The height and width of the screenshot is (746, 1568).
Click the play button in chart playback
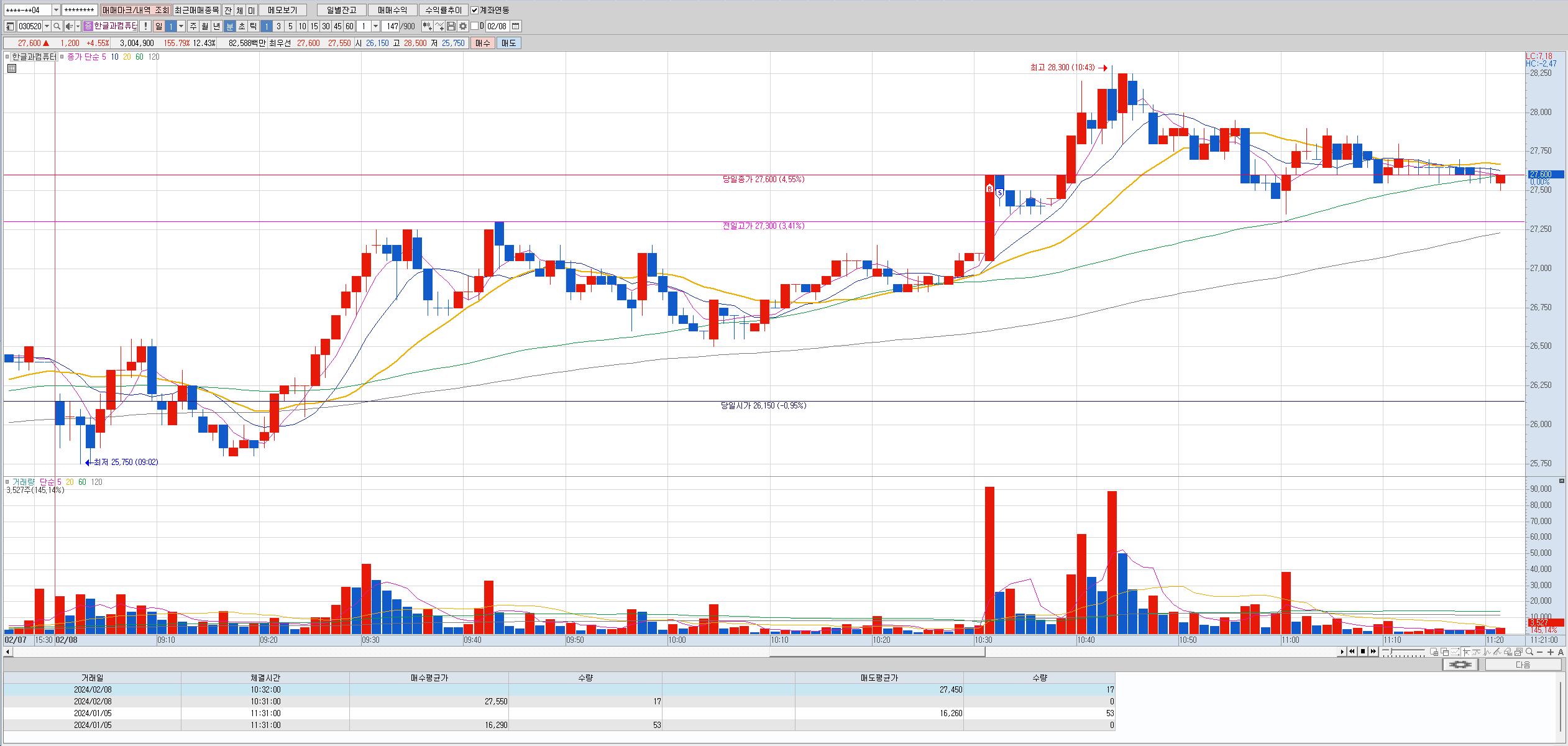coord(1342,652)
